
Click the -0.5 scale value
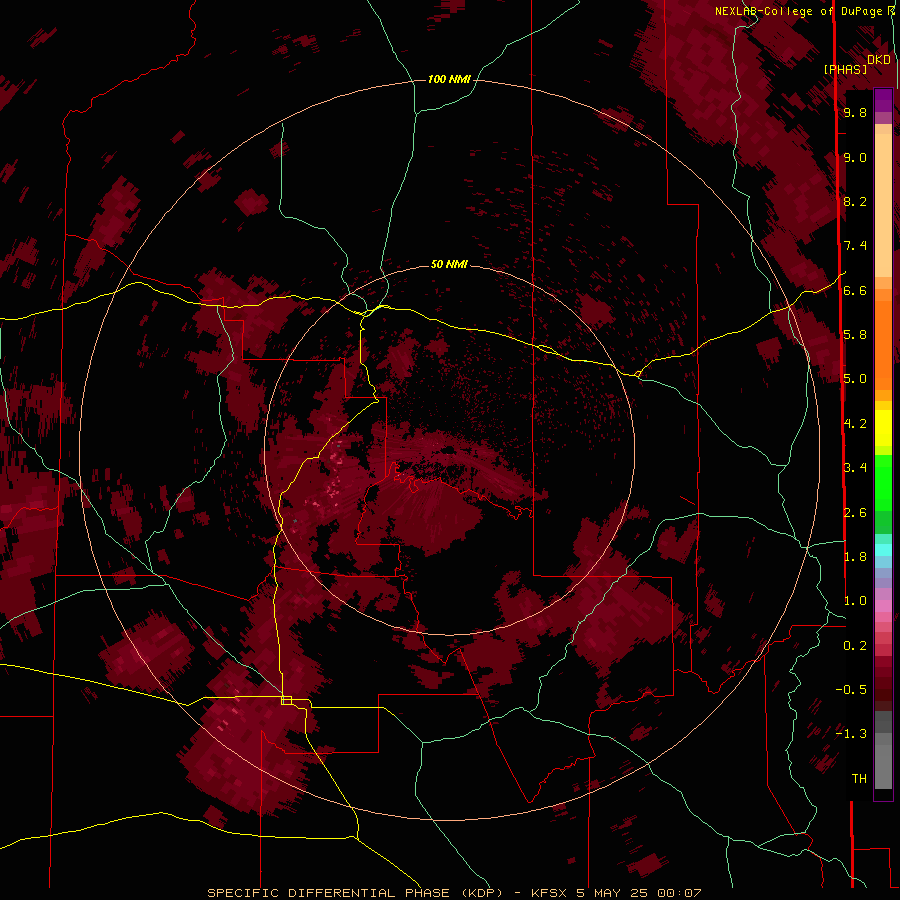[851, 690]
